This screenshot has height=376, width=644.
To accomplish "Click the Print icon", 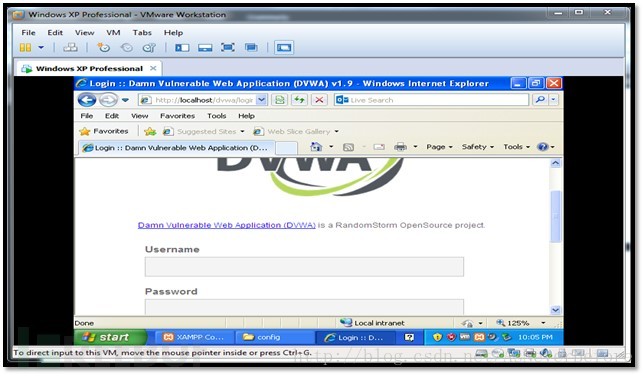I will [400, 147].
